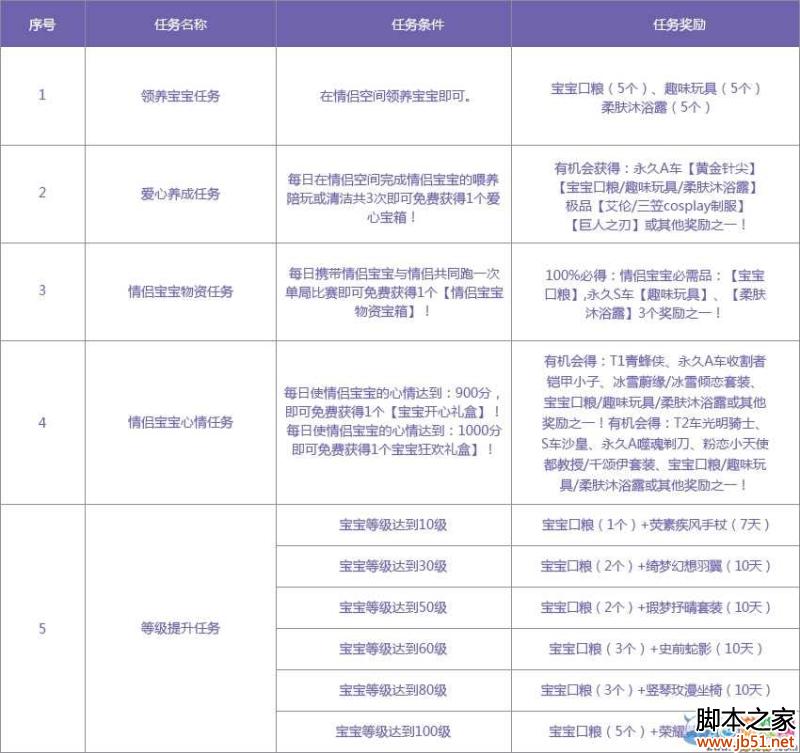Click the 宝宝等级达到60级 condition row
Screen dimensions: 800x753
coord(393,649)
